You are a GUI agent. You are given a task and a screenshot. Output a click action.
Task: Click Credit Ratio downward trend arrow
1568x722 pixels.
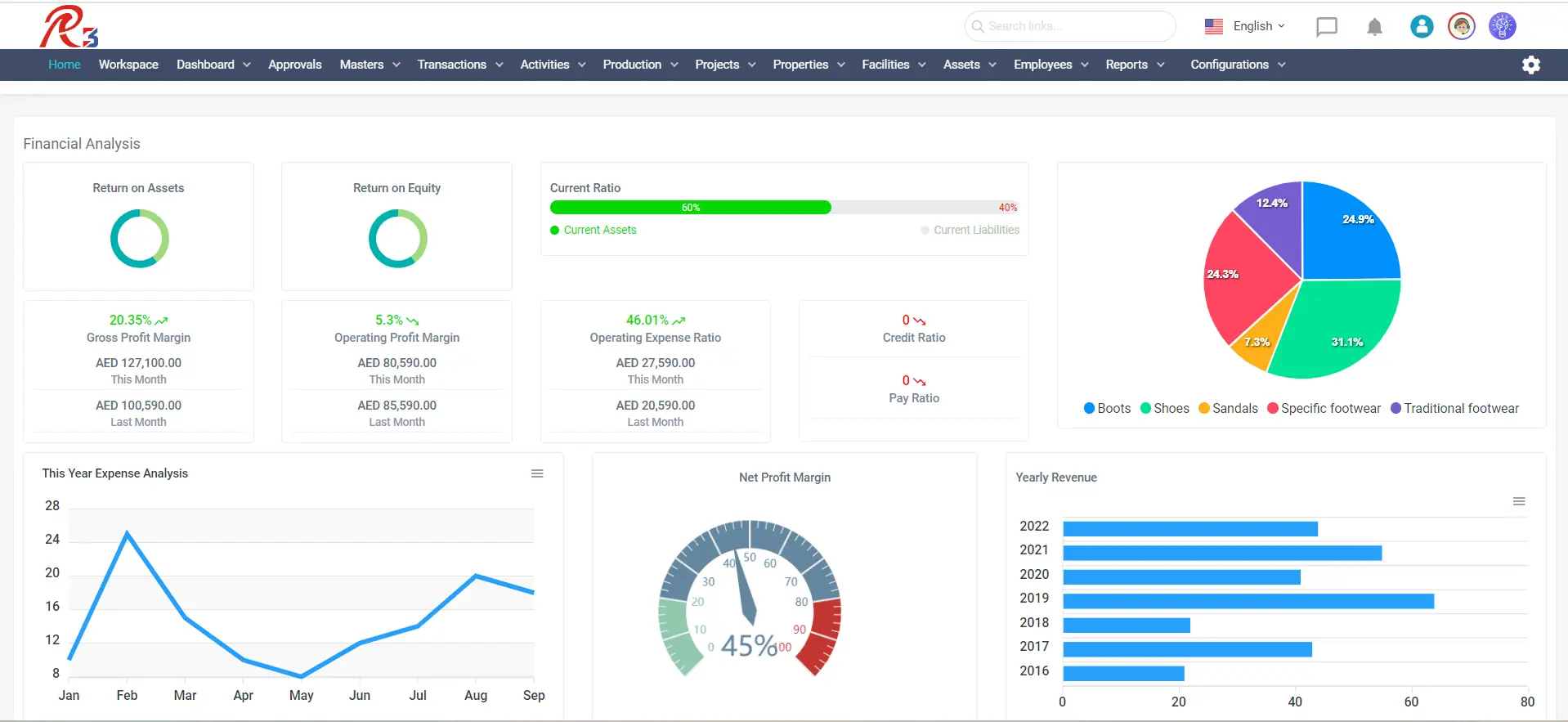pyautogui.click(x=919, y=321)
